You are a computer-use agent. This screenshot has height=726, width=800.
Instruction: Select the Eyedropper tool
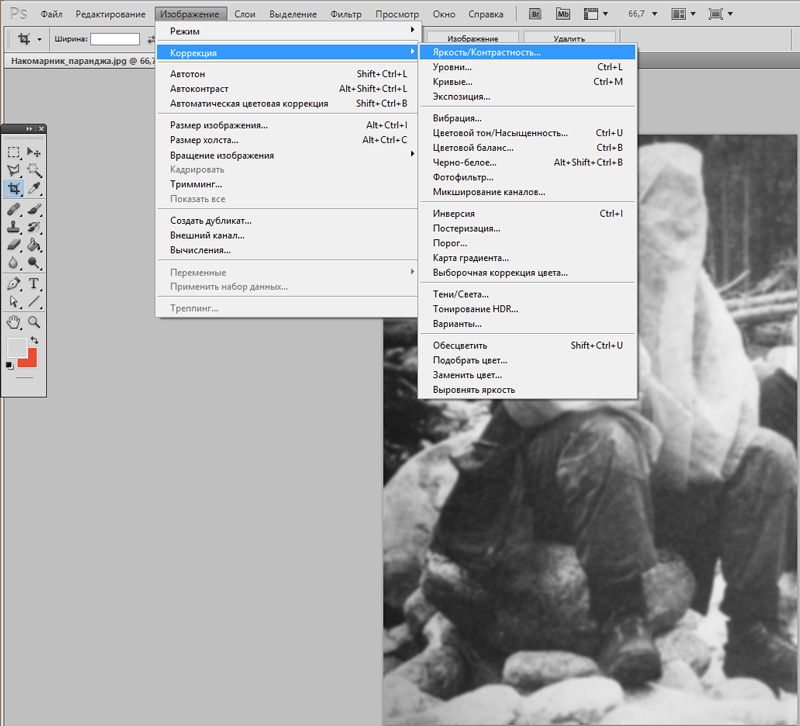pos(34,188)
